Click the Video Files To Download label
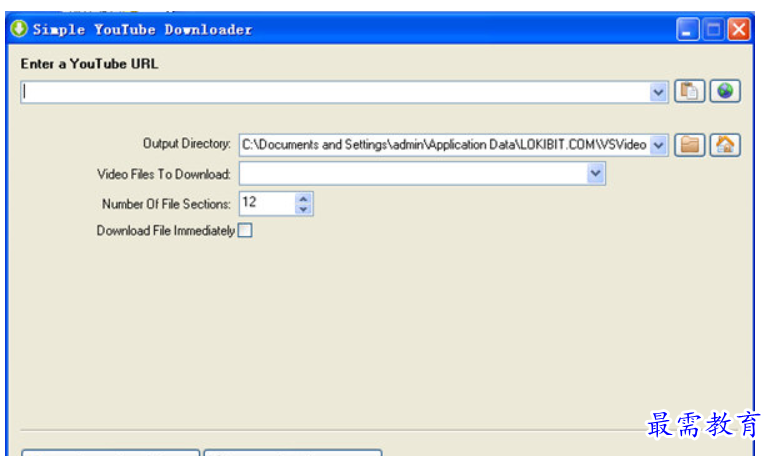 coord(164,174)
